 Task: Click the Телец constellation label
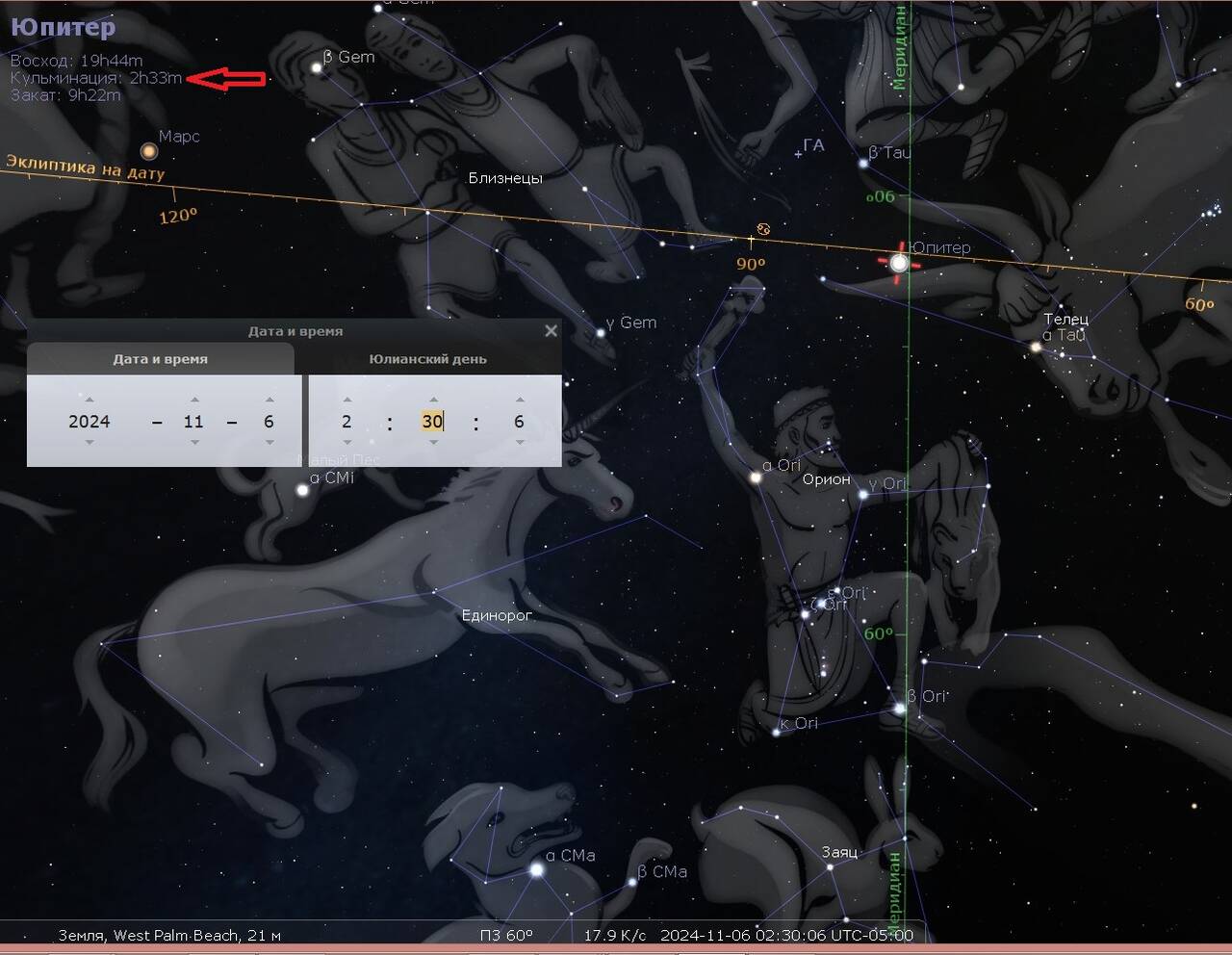pos(1065,319)
